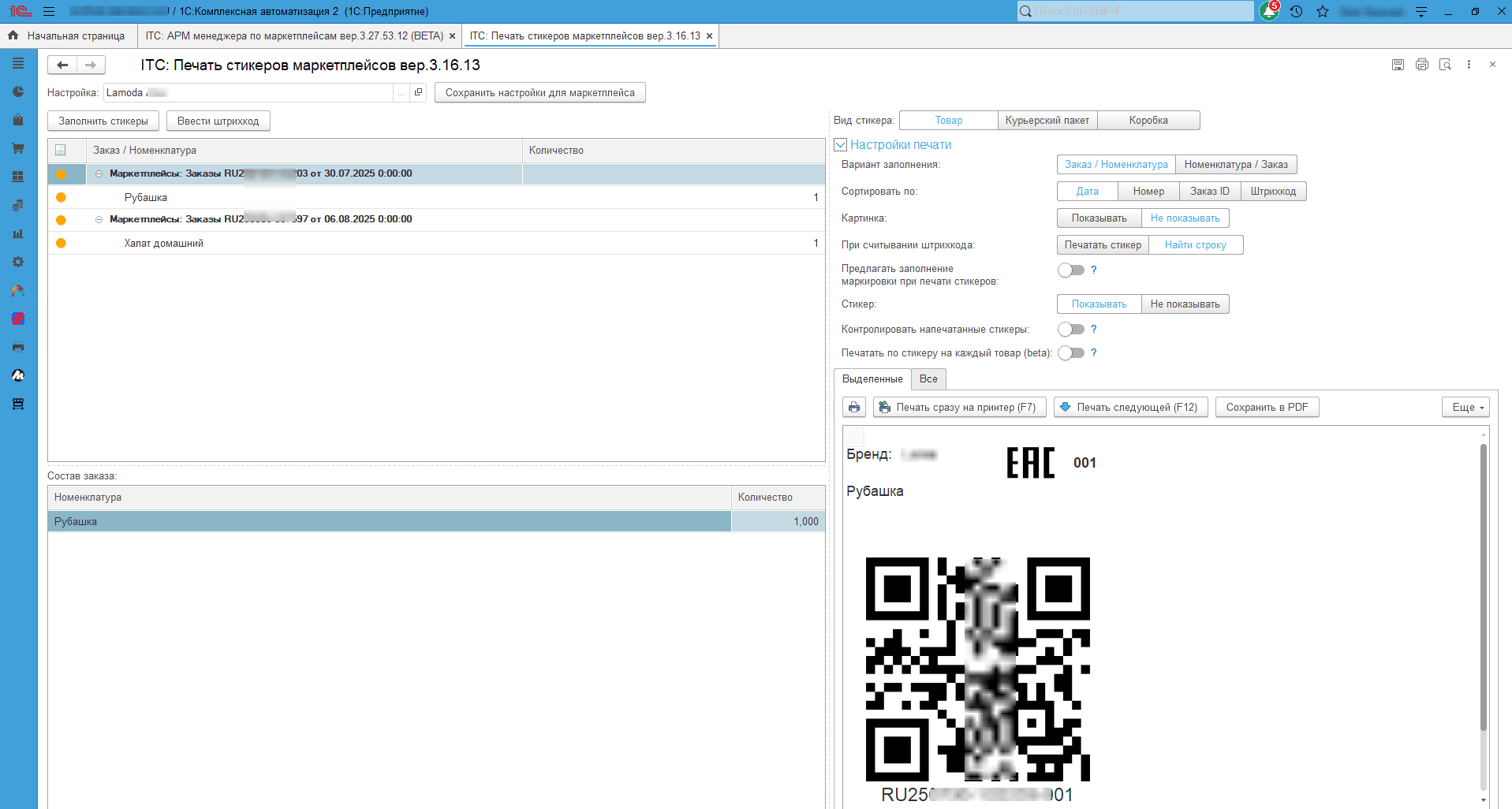Open sidebar pie chart section icon
Image resolution: width=1512 pixels, height=809 pixels.
click(x=18, y=91)
